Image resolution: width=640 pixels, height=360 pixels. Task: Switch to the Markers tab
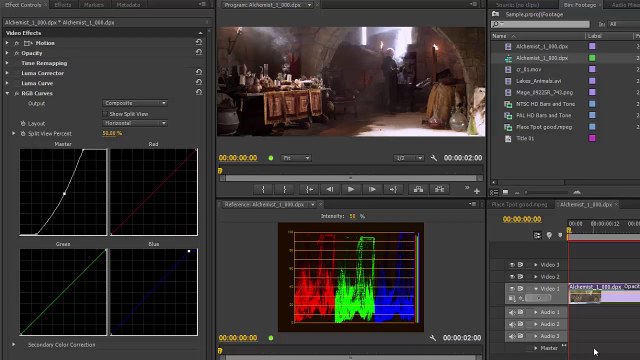coord(93,5)
